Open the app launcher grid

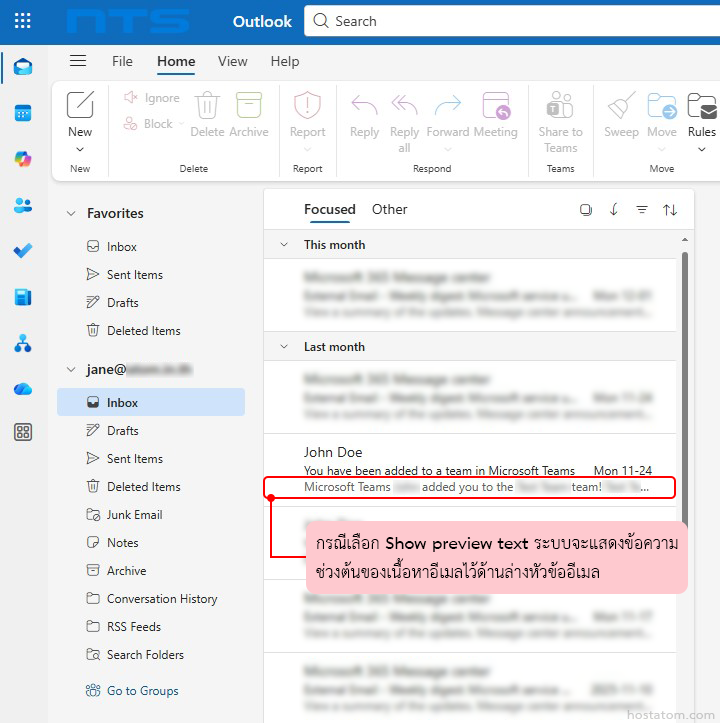[x=23, y=21]
